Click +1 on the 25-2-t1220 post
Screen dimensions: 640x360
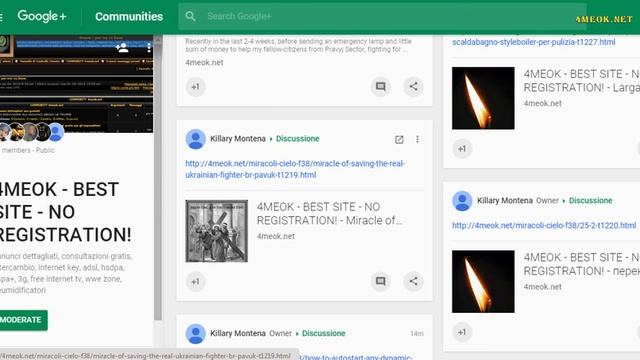pos(462,332)
